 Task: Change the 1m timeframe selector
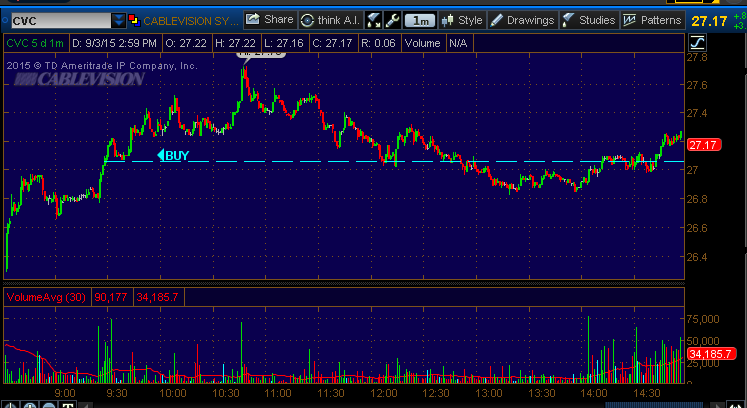pos(422,19)
